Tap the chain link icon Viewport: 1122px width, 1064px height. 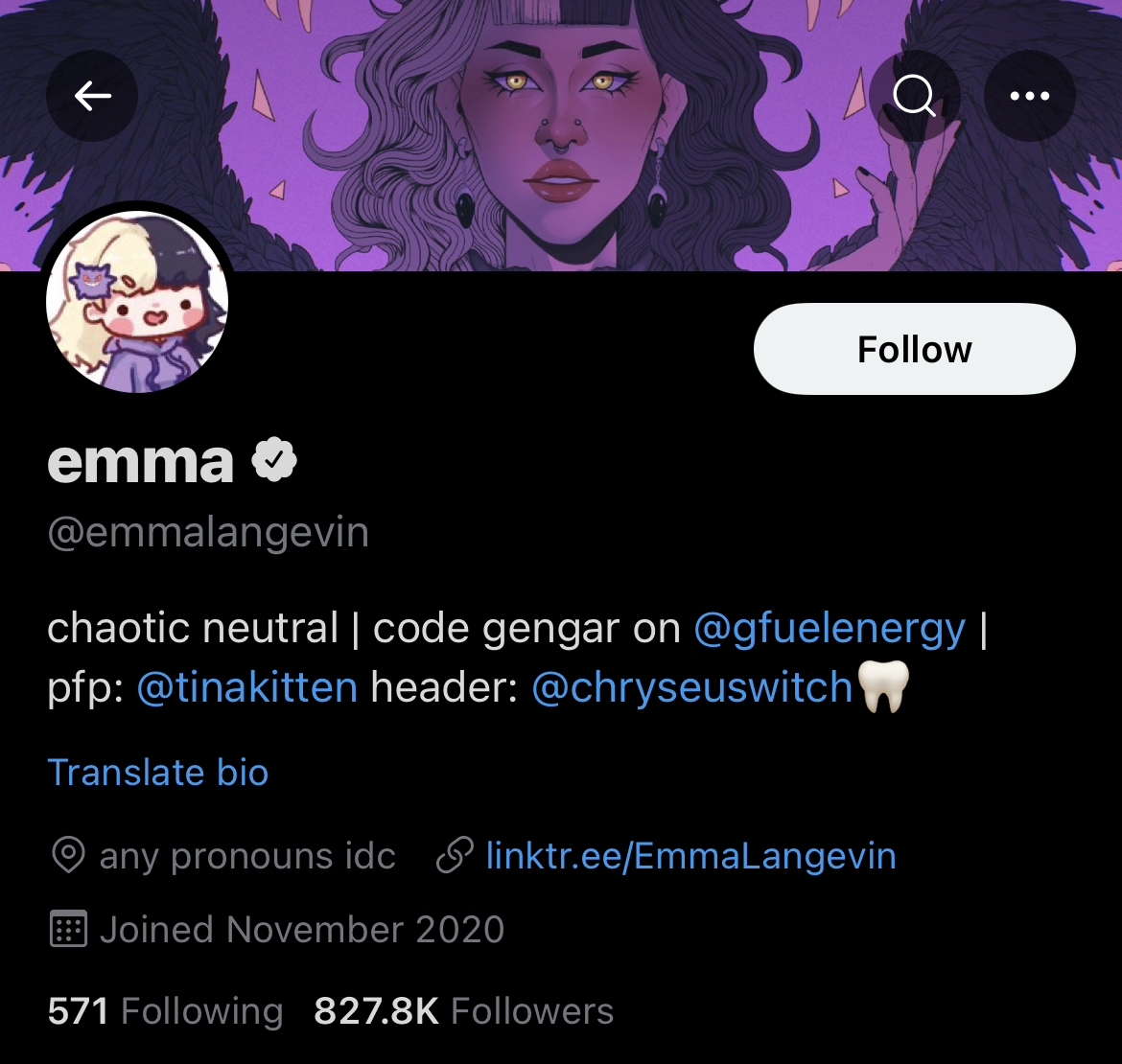tap(456, 855)
